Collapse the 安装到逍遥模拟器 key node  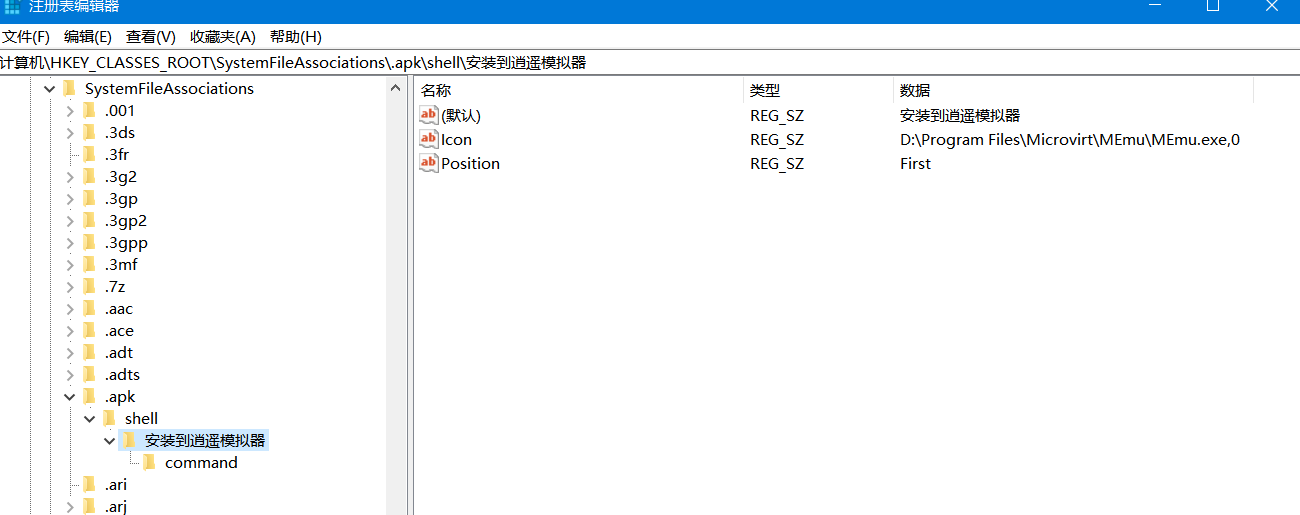coord(109,441)
